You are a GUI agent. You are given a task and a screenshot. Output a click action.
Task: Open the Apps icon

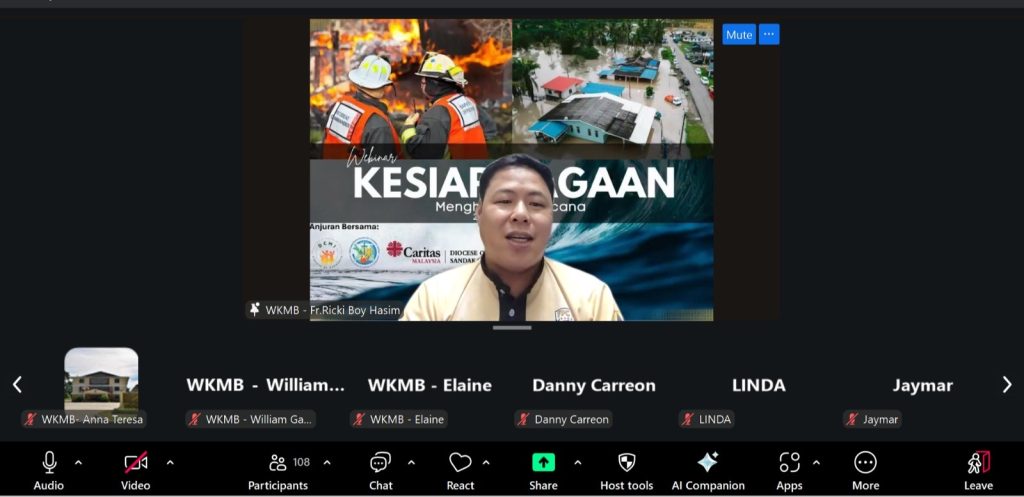pos(789,463)
